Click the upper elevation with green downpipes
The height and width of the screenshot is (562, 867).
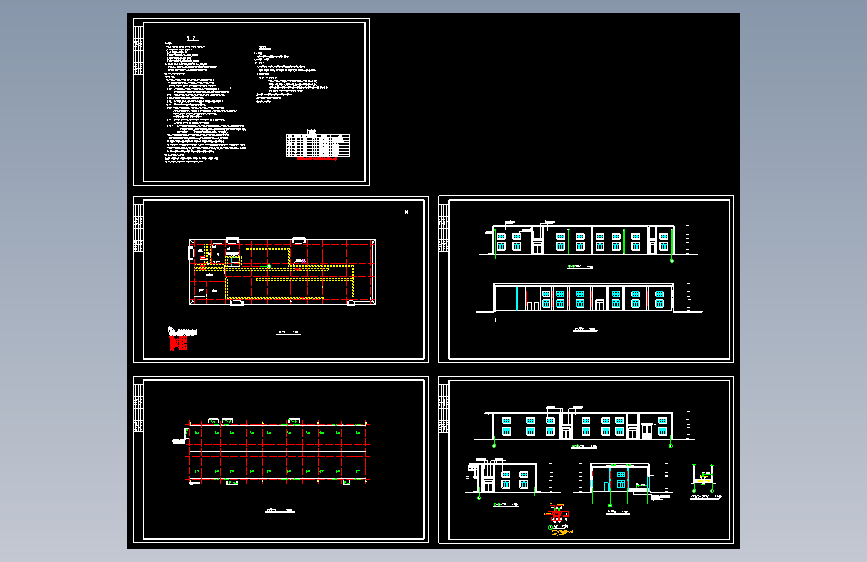[586, 241]
